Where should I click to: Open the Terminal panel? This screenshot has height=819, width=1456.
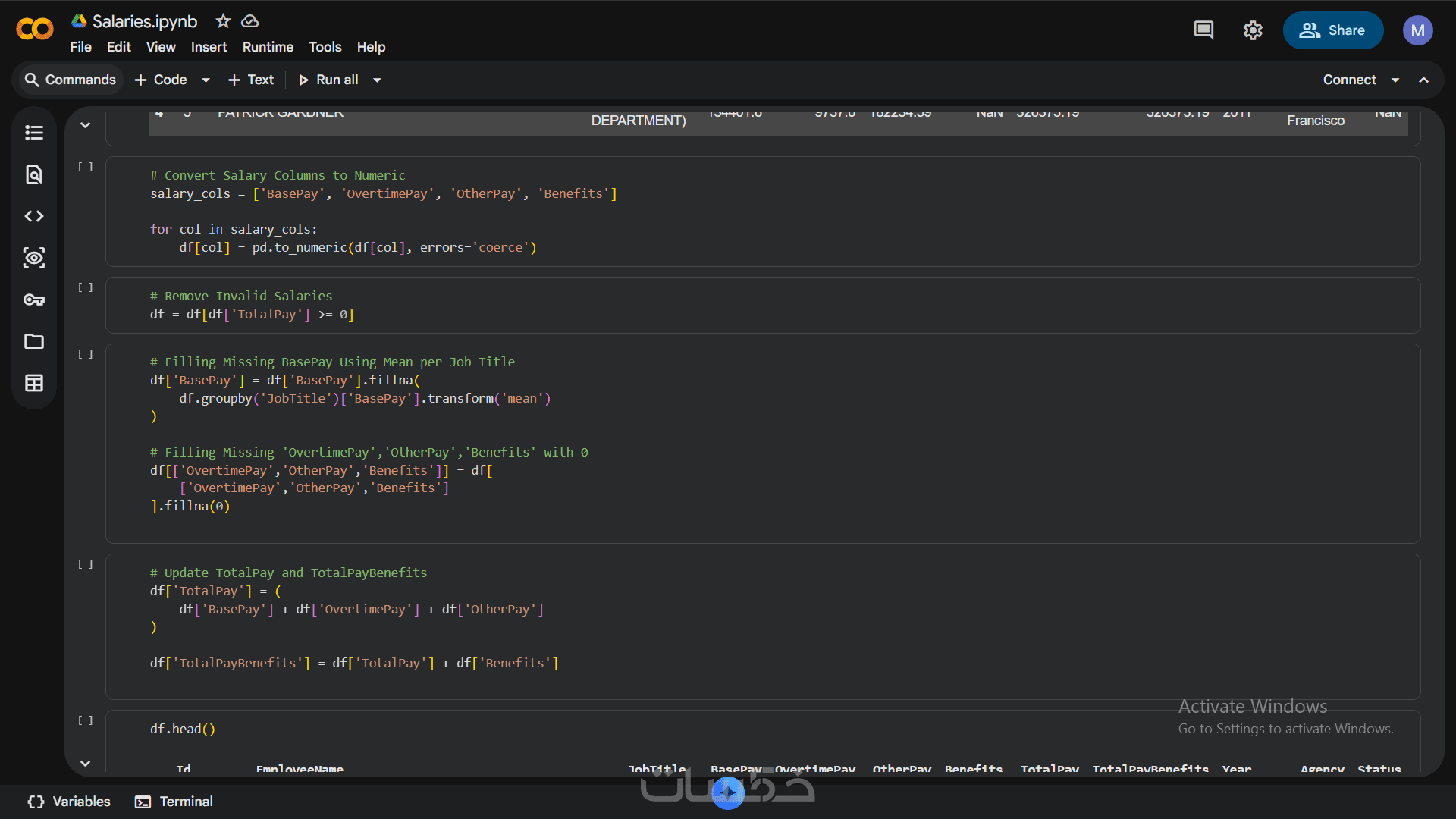tap(174, 802)
